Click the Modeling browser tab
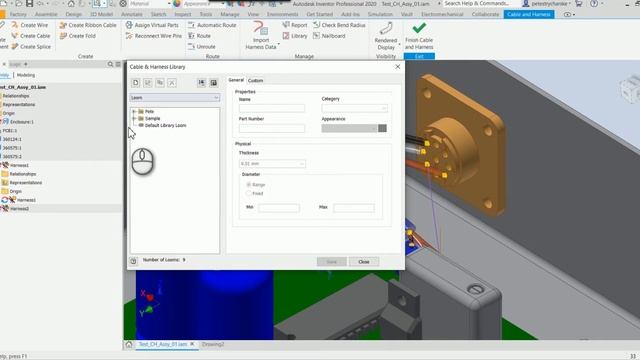The width and height of the screenshot is (640, 360). [26, 75]
